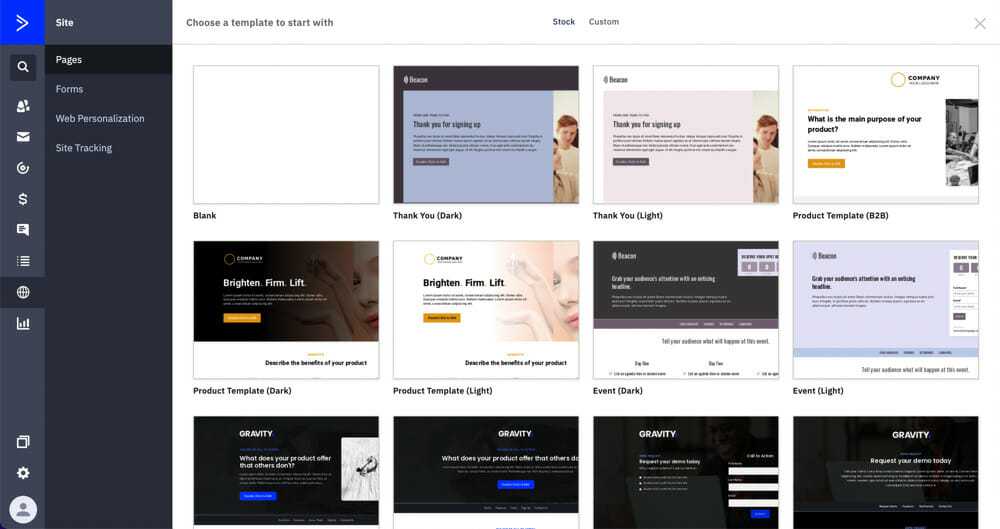Choose the Blank template thumbnail
The image size is (1000, 529).
286,135
